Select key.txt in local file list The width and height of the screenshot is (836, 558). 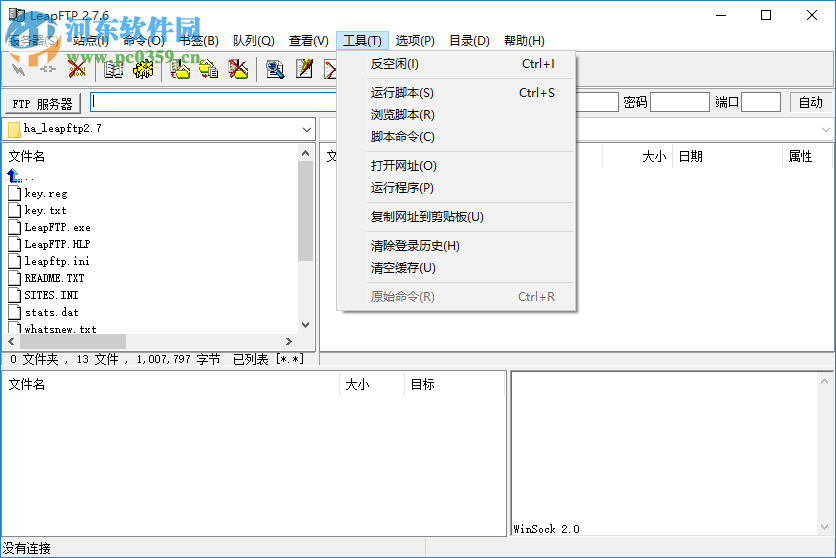pos(45,210)
